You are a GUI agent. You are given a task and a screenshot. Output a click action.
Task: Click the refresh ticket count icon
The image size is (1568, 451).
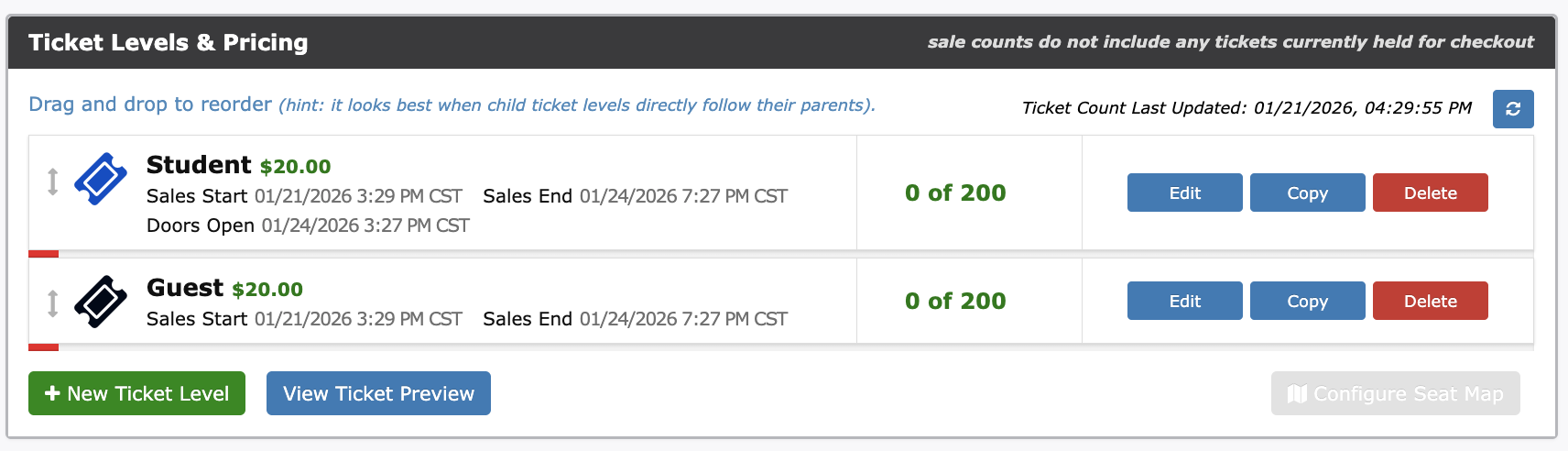tap(1513, 109)
